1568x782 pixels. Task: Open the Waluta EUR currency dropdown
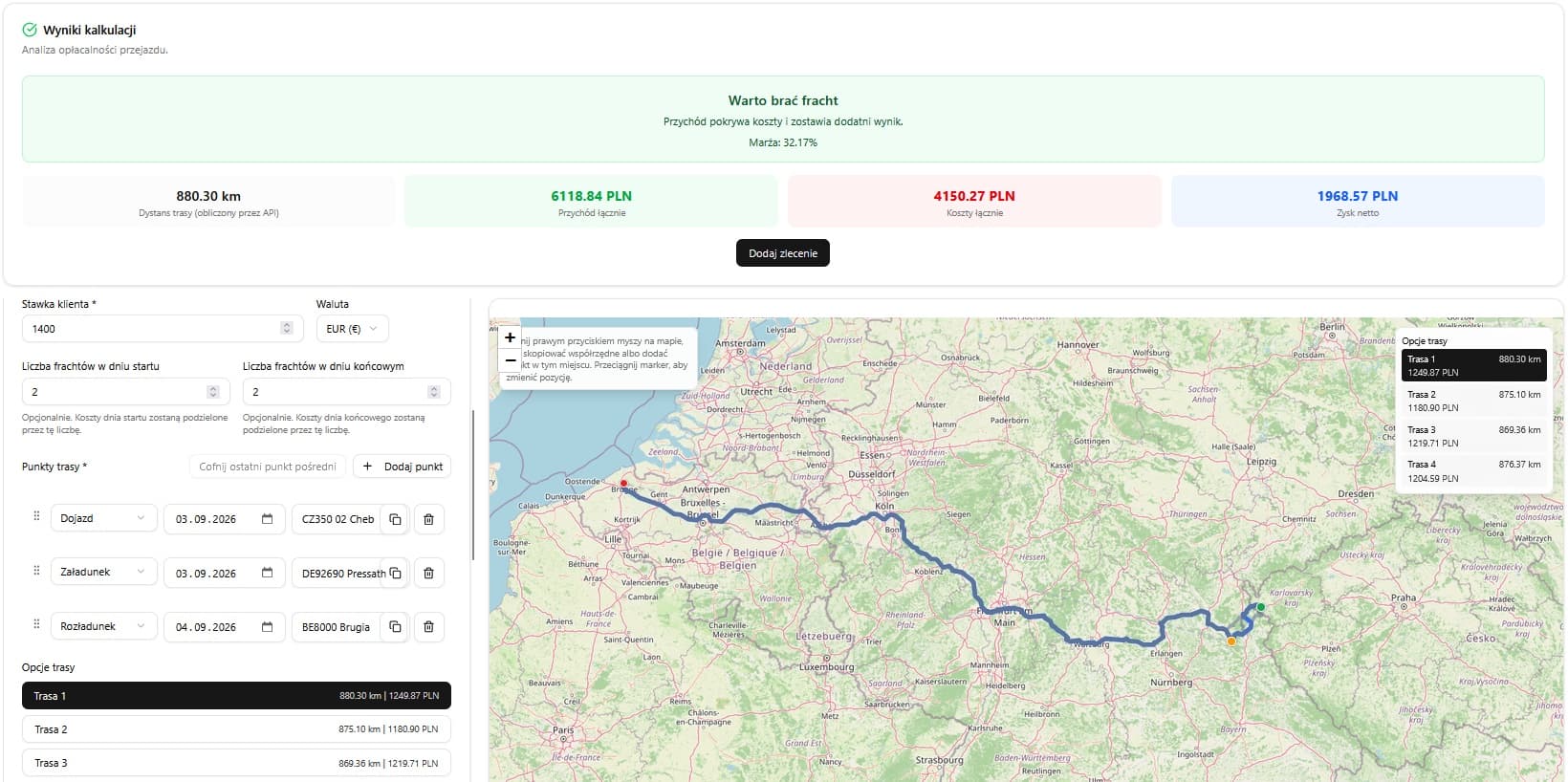tap(353, 329)
